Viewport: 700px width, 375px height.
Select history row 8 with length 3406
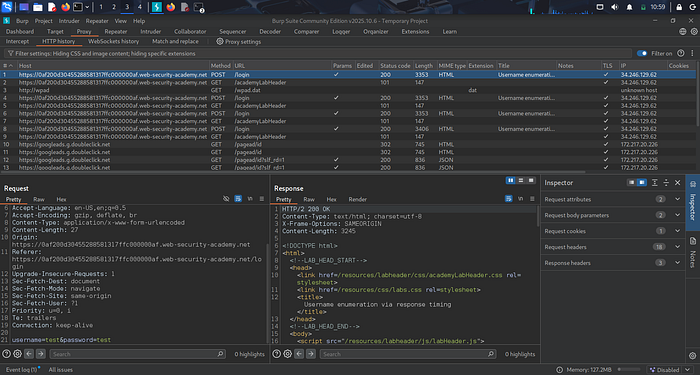click(x=348, y=129)
